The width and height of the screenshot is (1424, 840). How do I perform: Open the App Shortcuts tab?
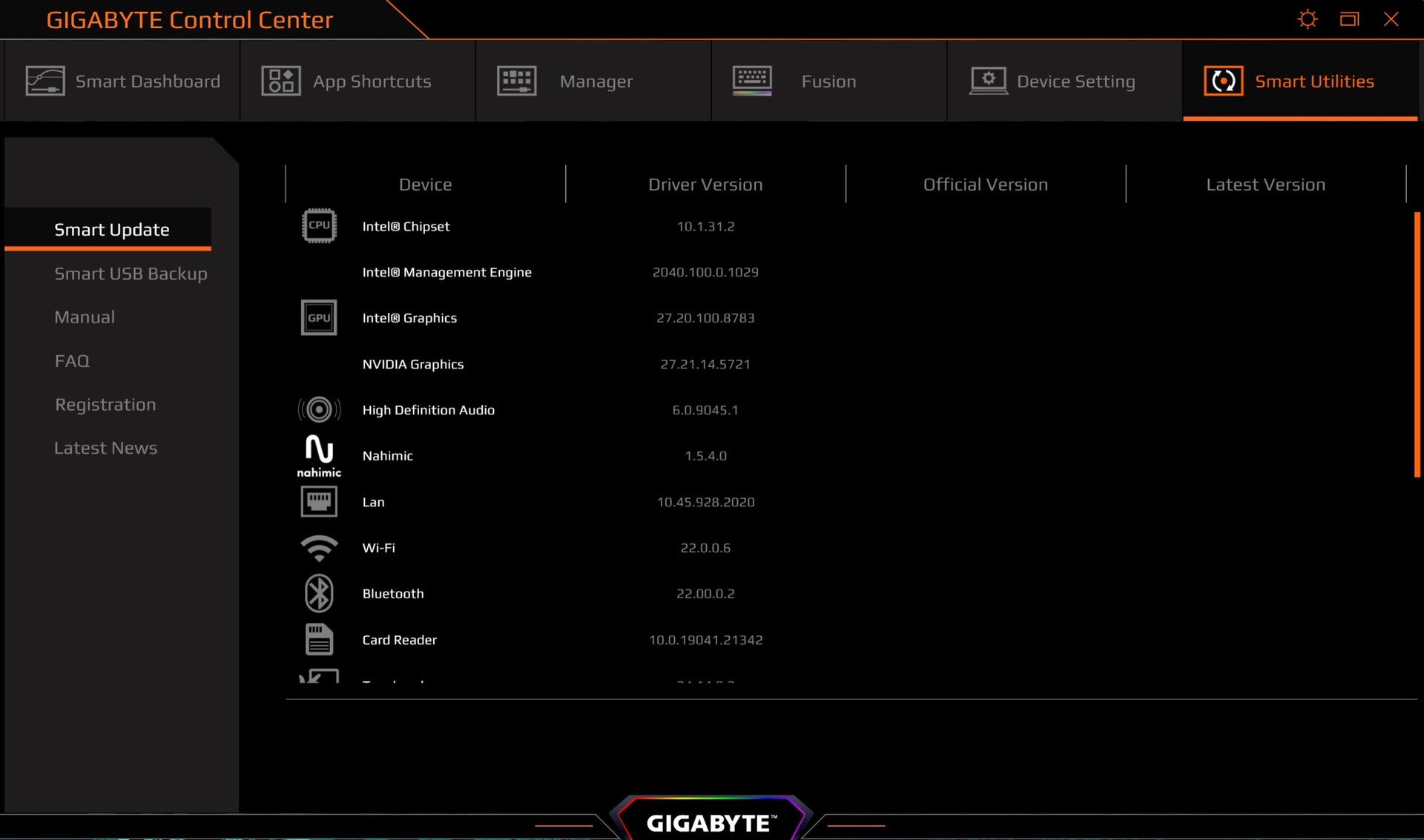(357, 81)
